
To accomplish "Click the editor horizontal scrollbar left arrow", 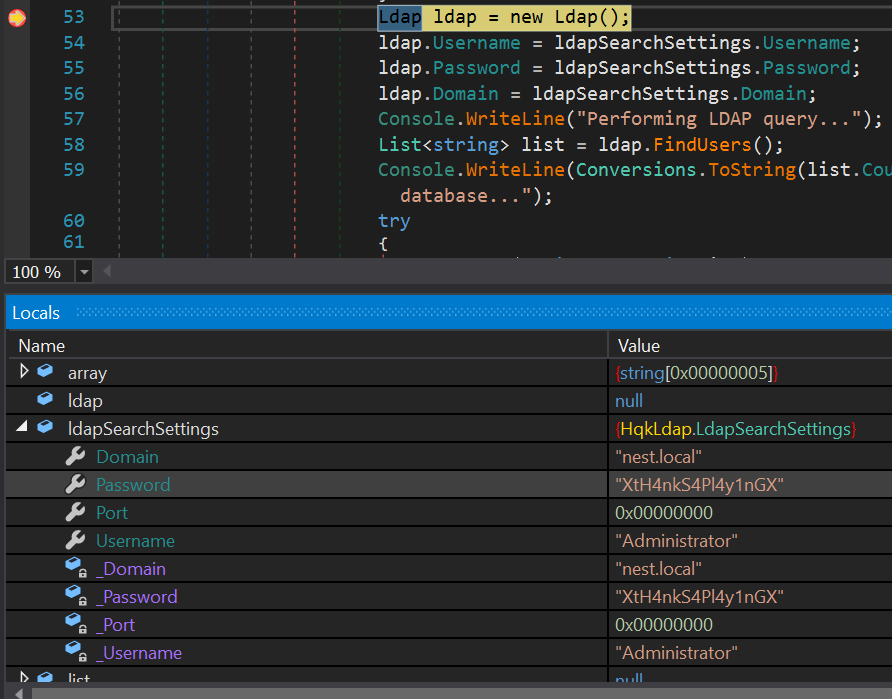I will [x=107, y=272].
